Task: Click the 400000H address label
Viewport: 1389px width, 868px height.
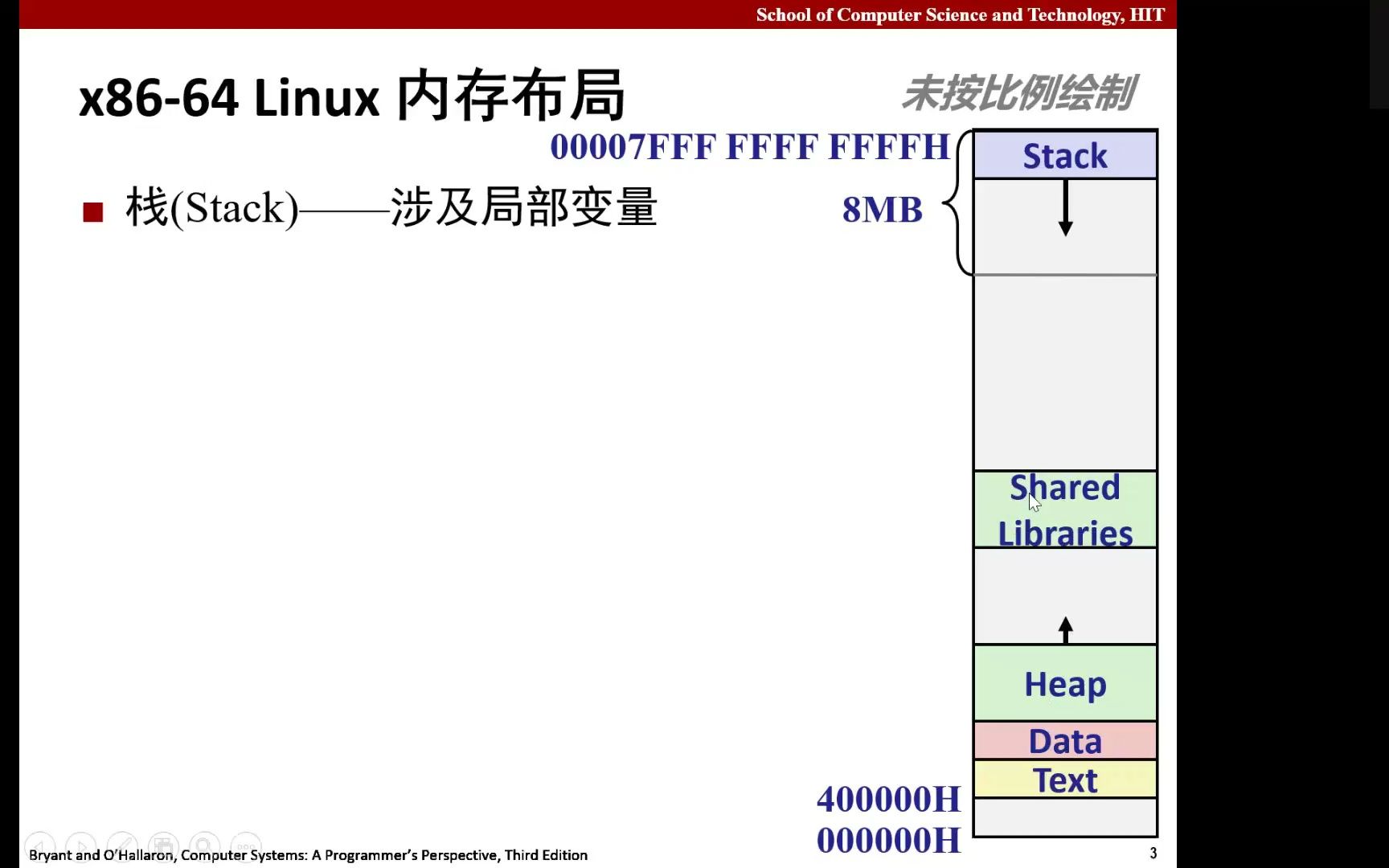Action: 888,799
